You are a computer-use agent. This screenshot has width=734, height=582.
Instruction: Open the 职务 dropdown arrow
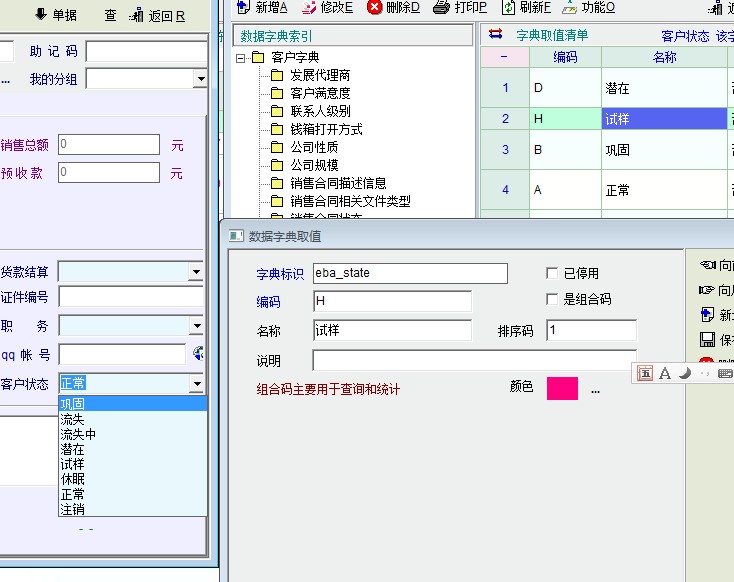196,326
